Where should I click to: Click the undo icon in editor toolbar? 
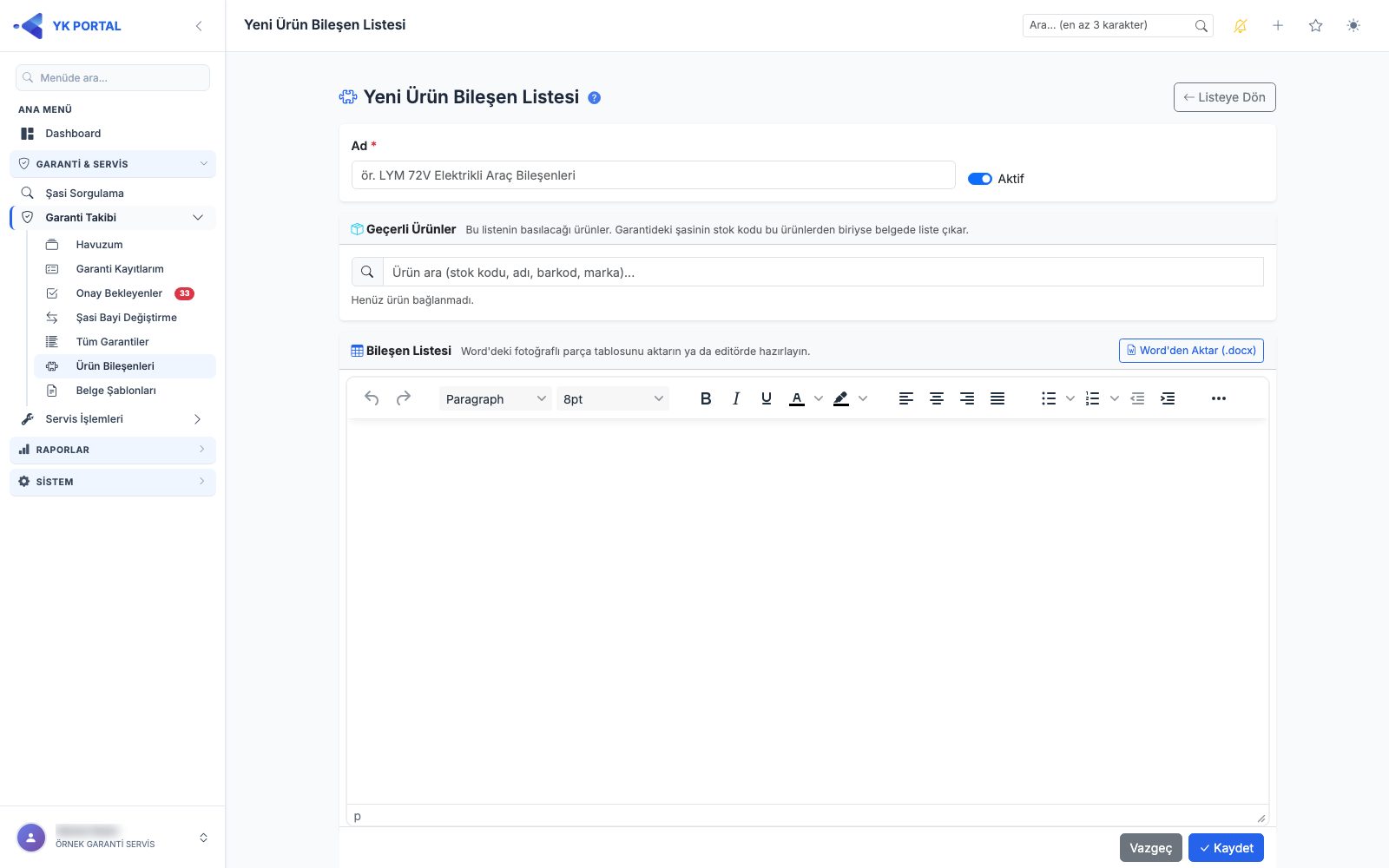point(372,398)
